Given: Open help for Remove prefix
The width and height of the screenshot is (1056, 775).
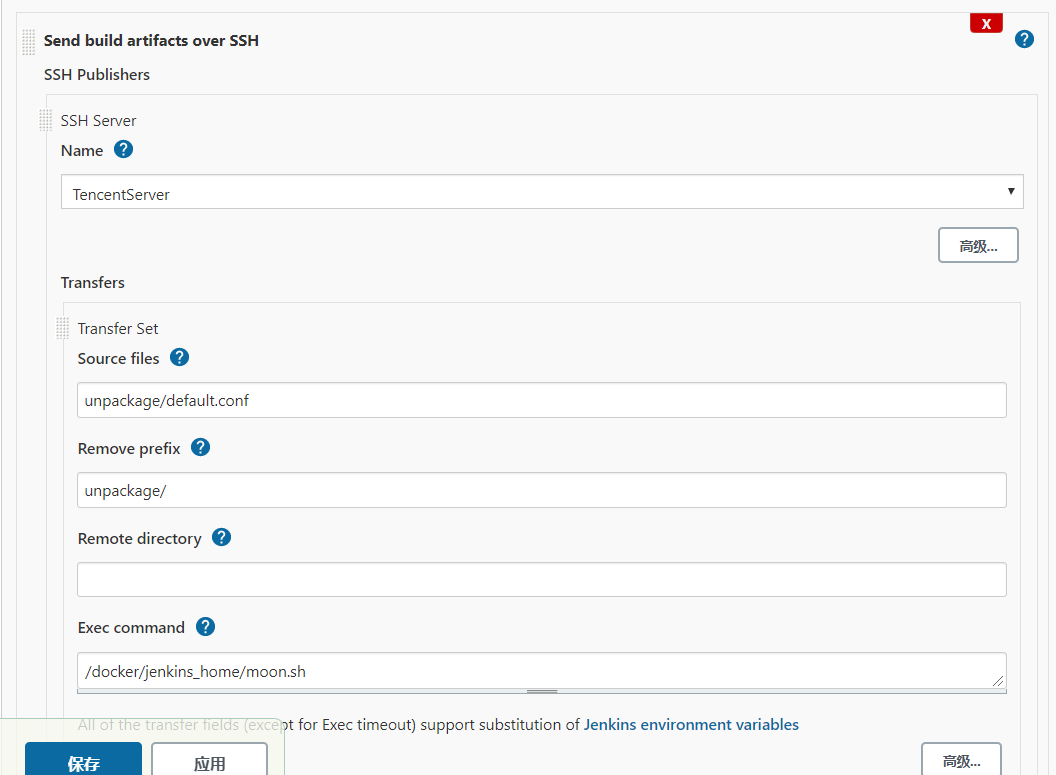Looking at the screenshot, I should point(200,447).
